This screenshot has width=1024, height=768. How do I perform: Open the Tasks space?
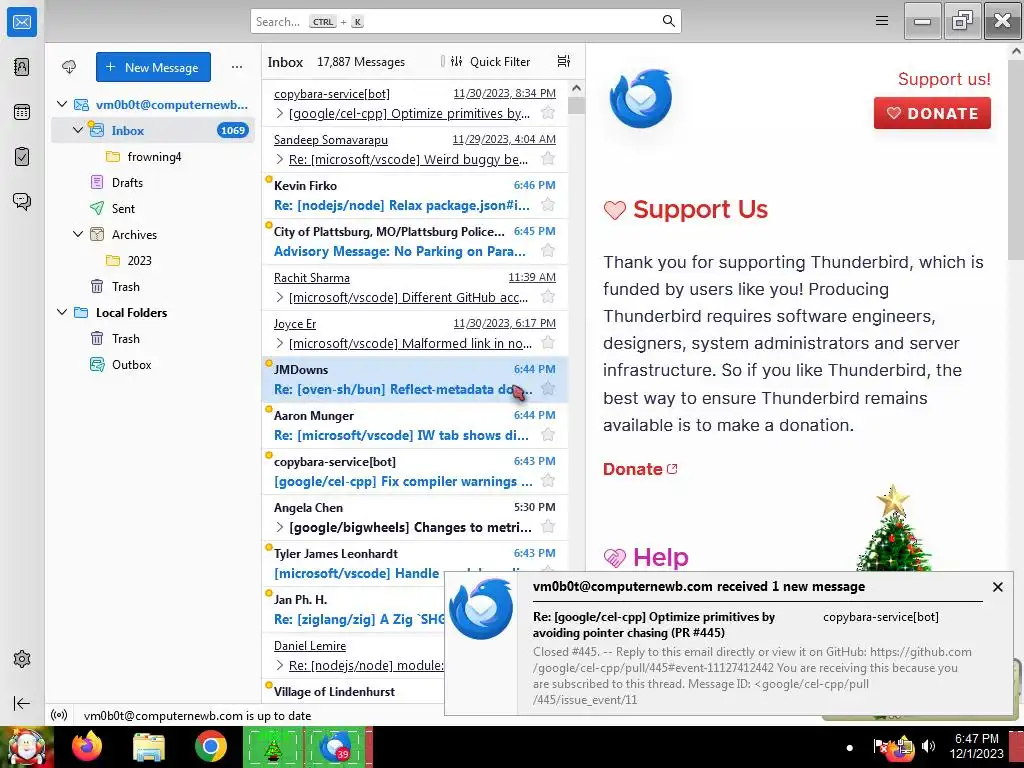pyautogui.click(x=22, y=157)
